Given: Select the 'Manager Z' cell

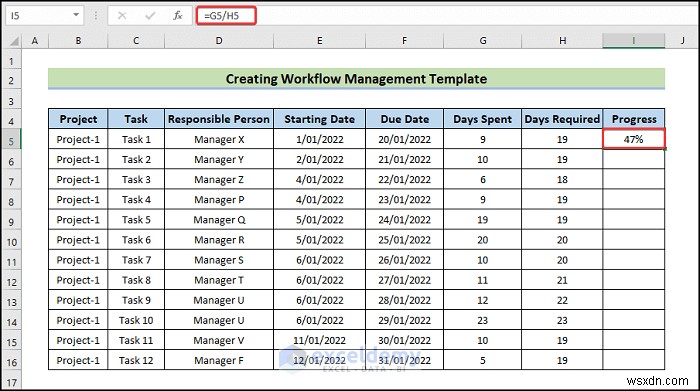Looking at the screenshot, I should (219, 179).
